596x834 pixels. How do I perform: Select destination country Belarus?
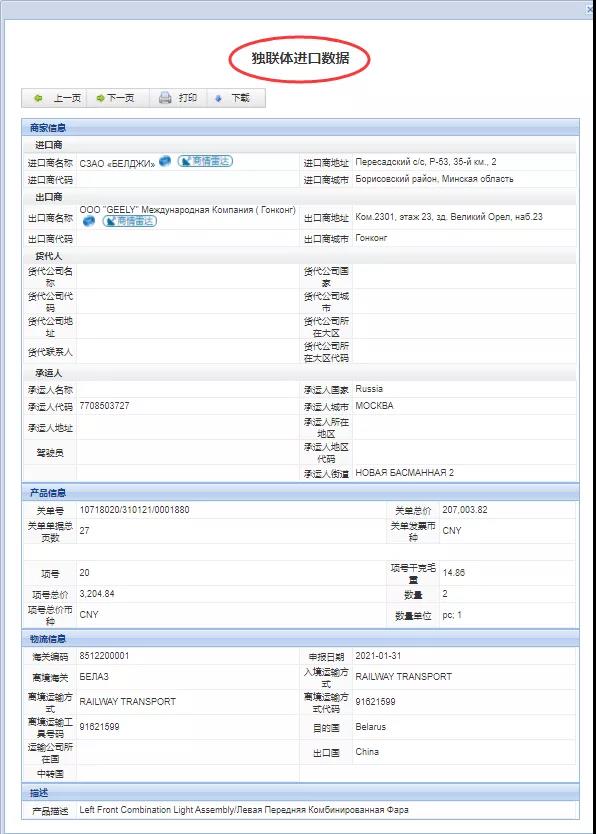tap(371, 727)
